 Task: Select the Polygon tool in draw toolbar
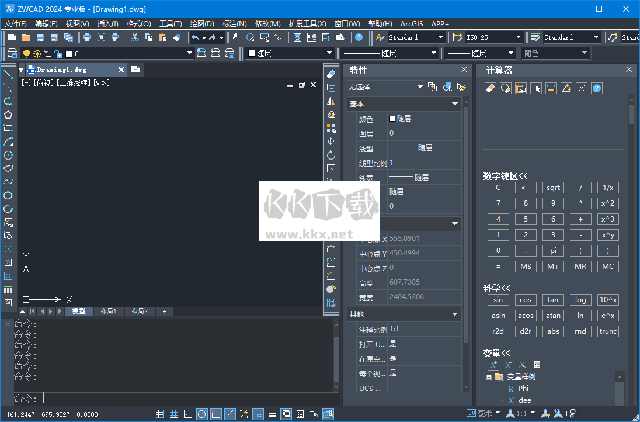(x=8, y=115)
